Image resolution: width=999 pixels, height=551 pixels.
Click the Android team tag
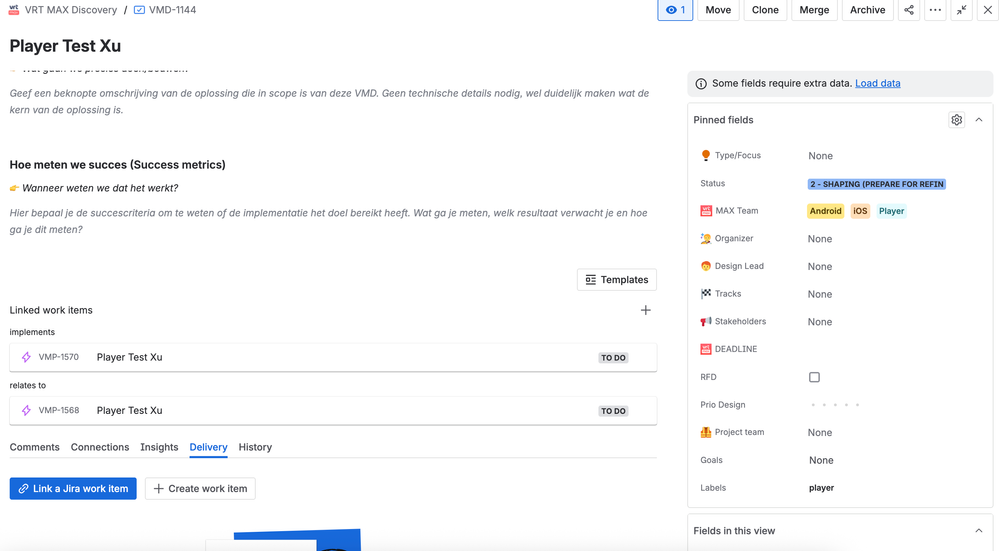point(826,211)
